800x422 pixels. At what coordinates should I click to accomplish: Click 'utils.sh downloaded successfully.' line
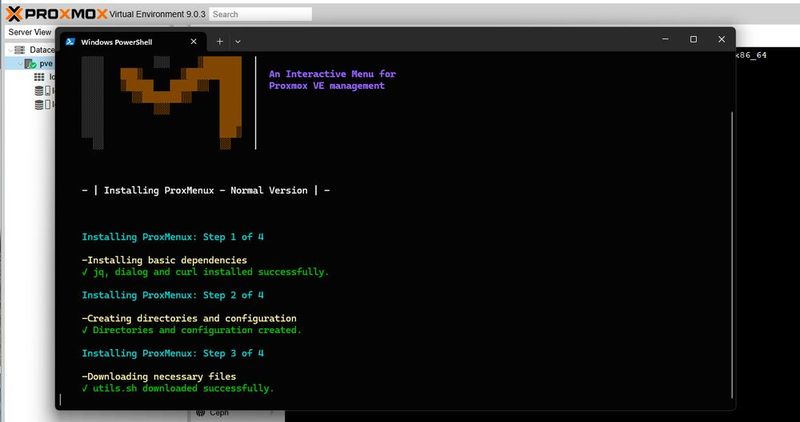(178, 388)
